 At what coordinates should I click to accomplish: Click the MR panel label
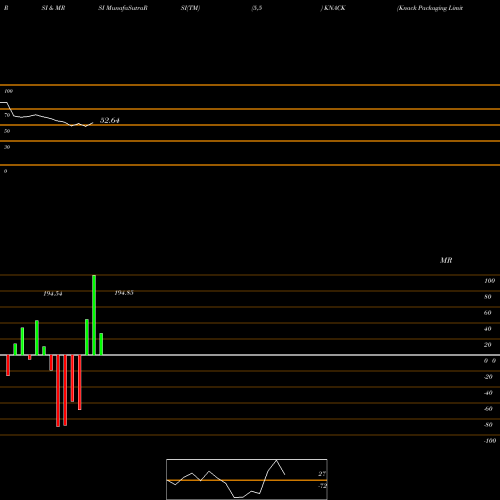[446, 260]
